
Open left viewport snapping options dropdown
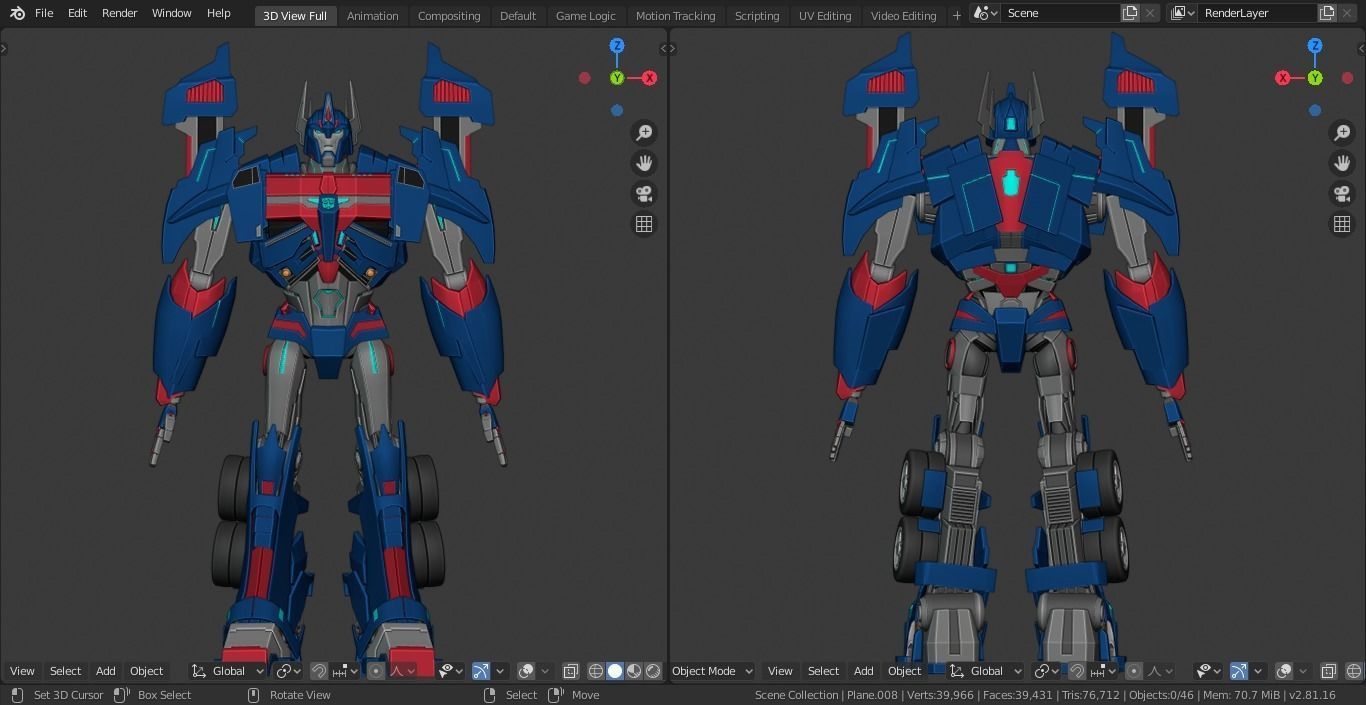click(346, 671)
